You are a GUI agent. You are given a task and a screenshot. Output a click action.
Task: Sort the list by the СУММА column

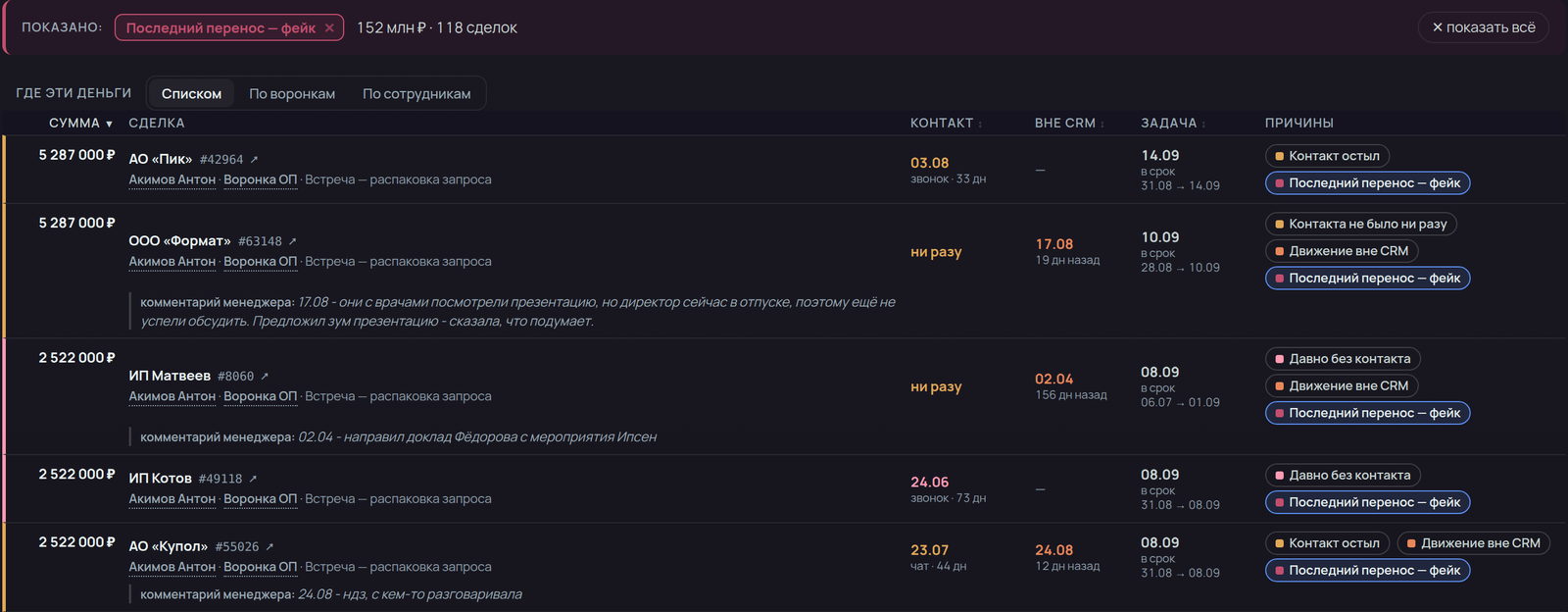[x=80, y=123]
